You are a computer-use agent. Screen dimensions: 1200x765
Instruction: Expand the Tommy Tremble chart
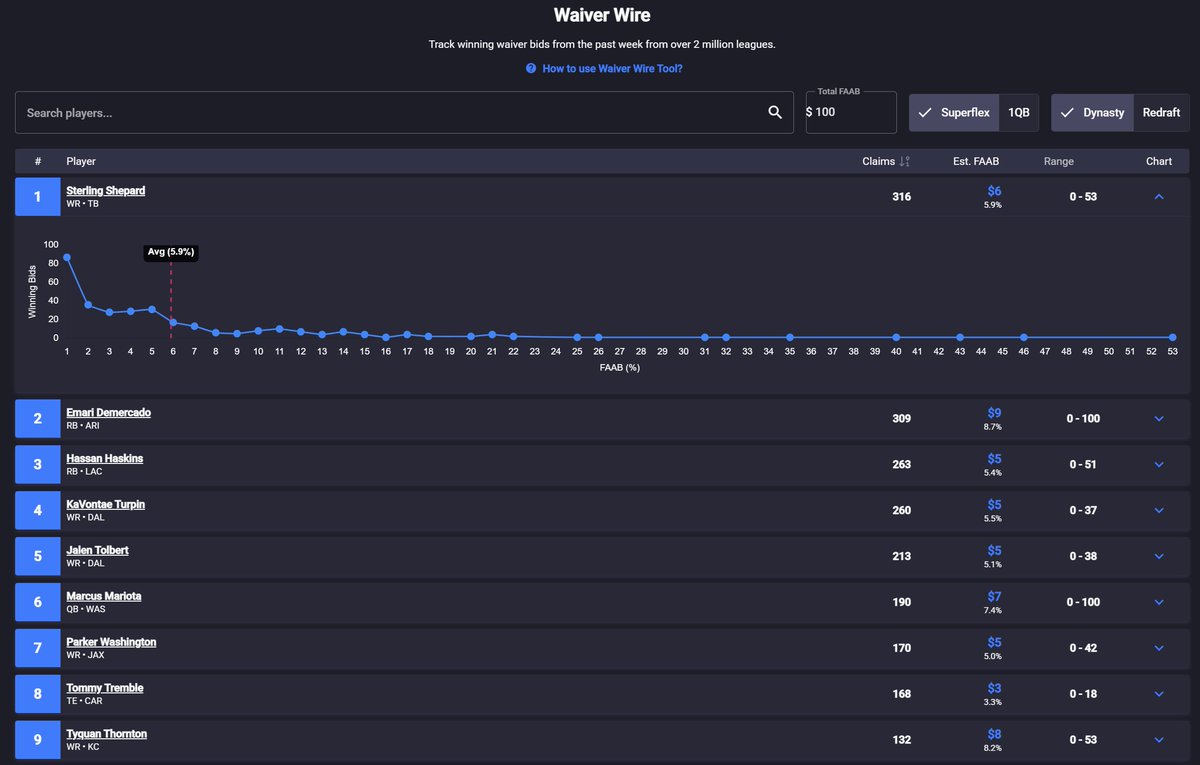tap(1159, 695)
